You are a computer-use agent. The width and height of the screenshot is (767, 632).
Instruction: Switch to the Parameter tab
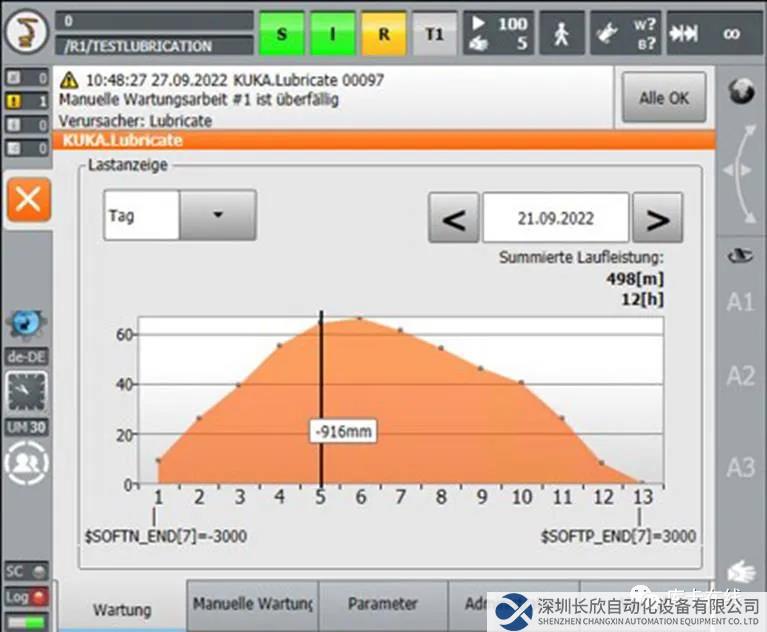382,604
